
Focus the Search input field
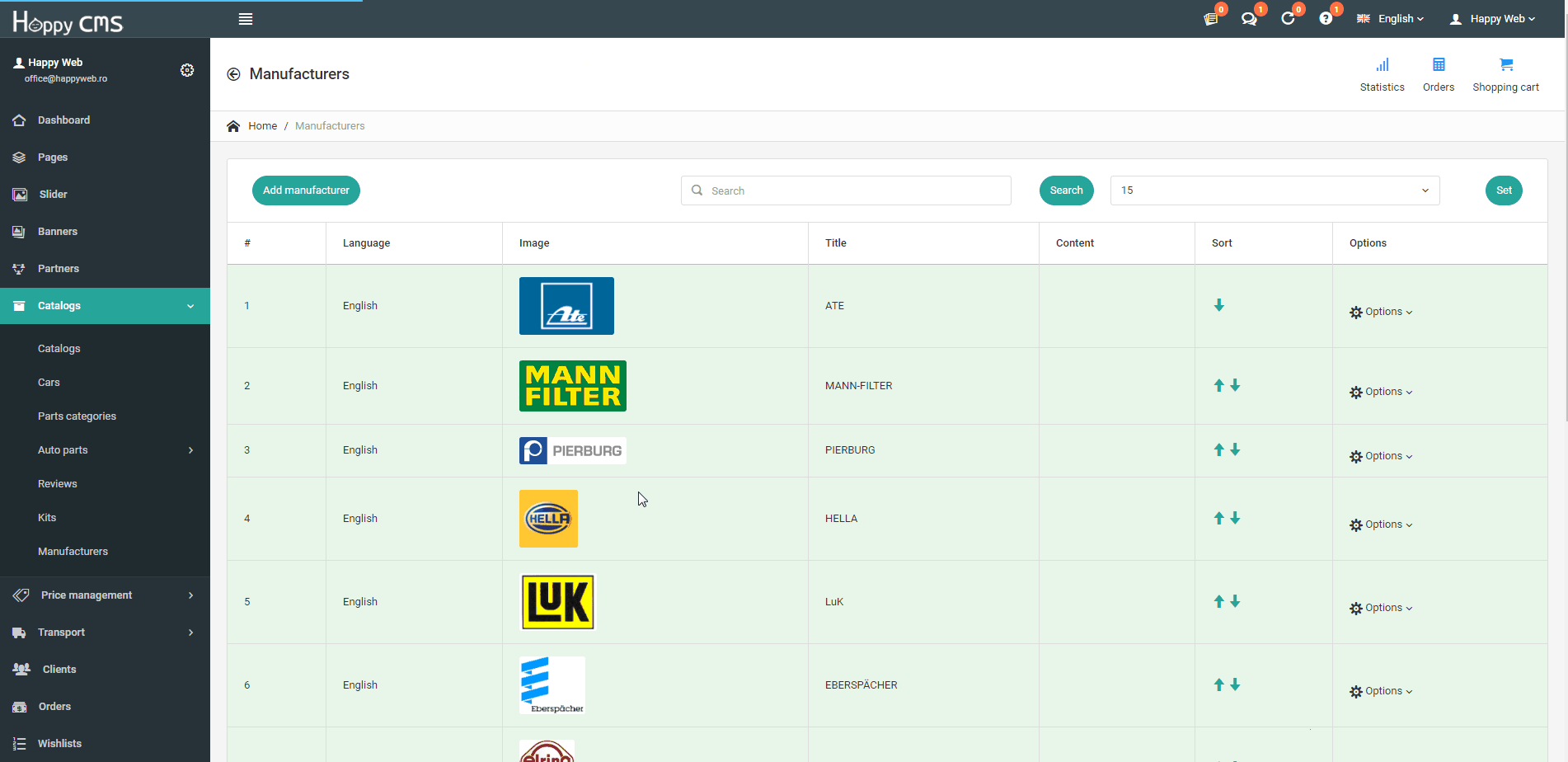(846, 190)
